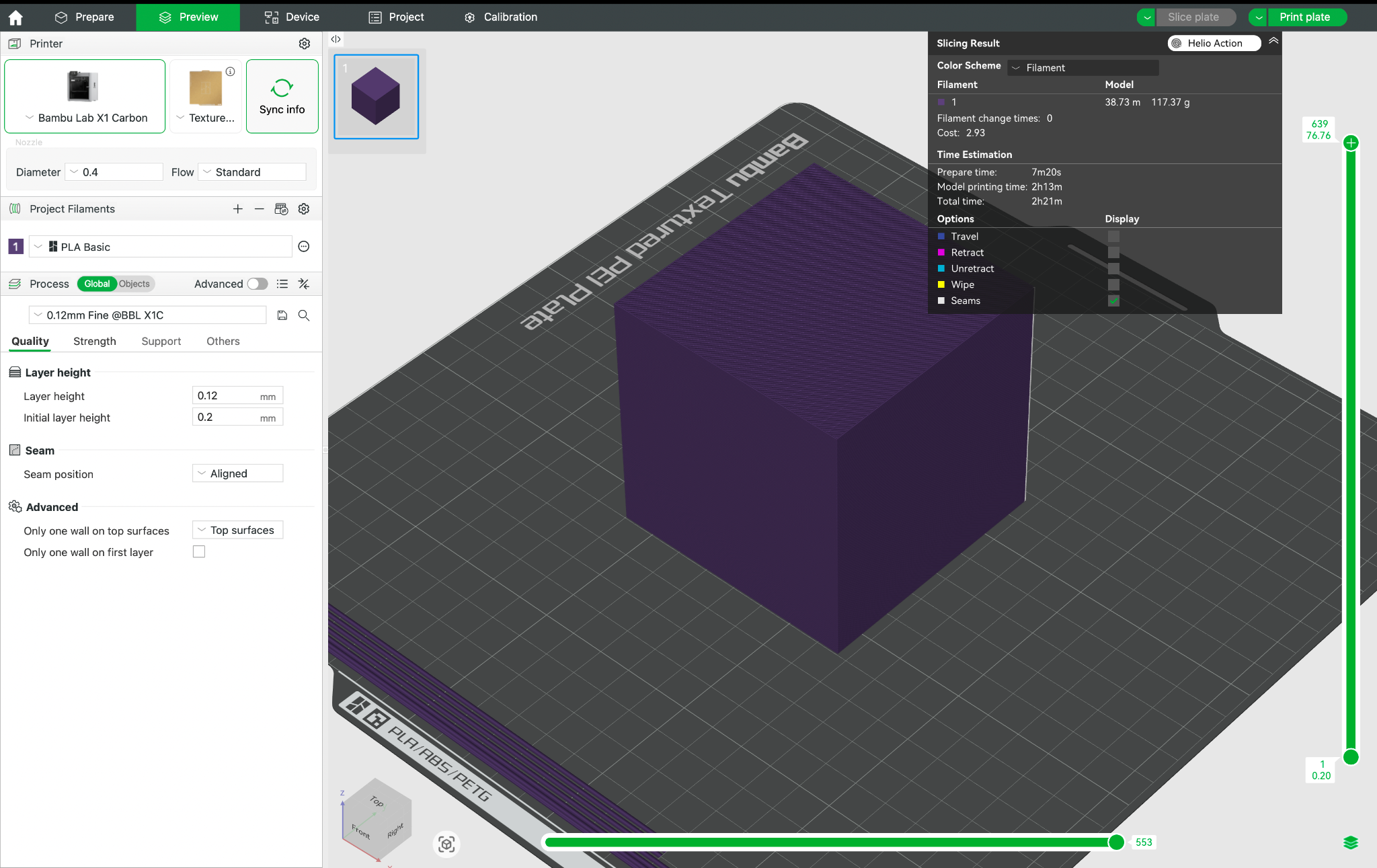Remove a filament with minus icon
Viewport: 1377px width, 868px height.
point(260,209)
